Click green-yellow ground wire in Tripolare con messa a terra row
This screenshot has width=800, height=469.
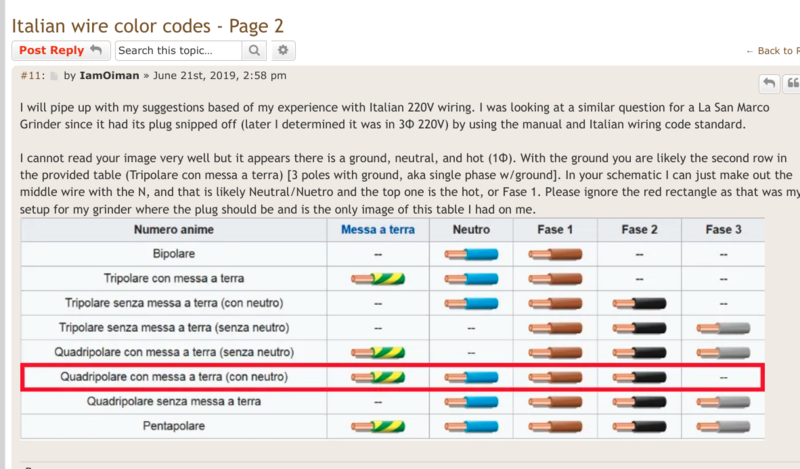pyautogui.click(x=378, y=278)
